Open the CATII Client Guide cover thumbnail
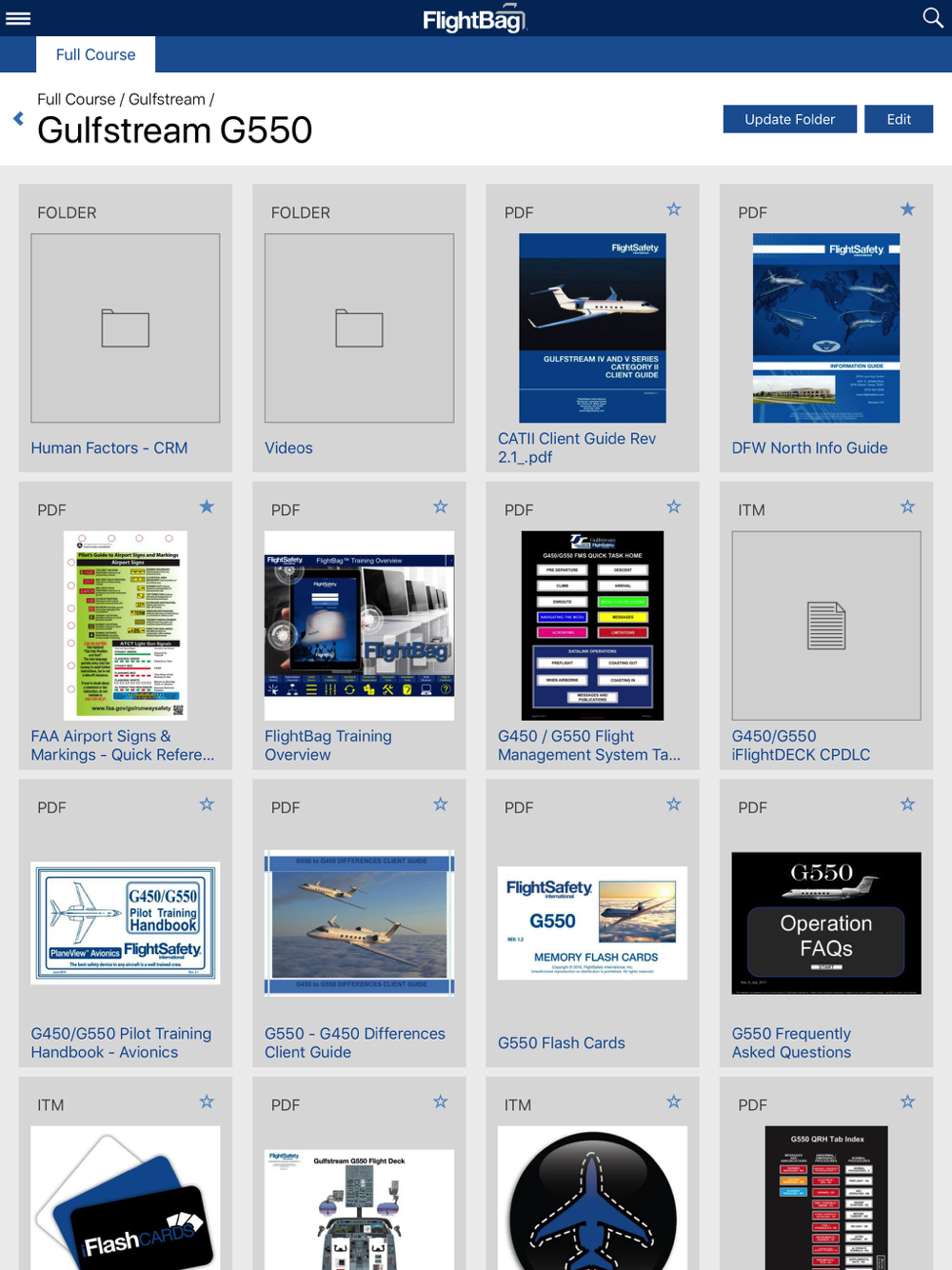Viewport: 952px width, 1270px height. click(592, 328)
